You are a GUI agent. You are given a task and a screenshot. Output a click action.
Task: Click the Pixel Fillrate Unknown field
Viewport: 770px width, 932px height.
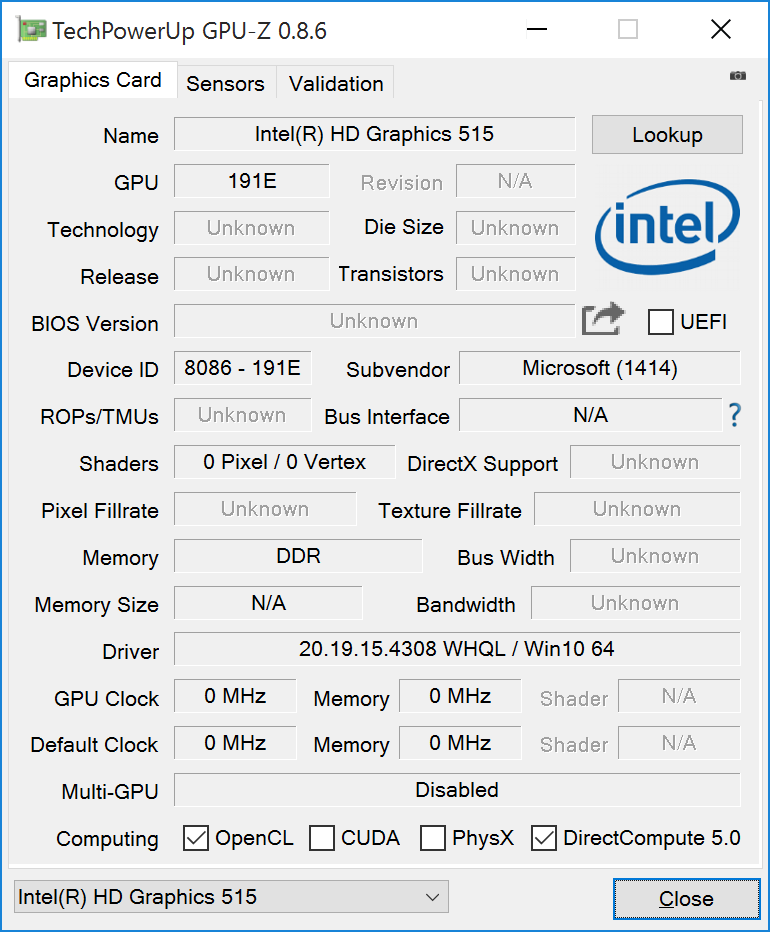pyautogui.click(x=265, y=509)
